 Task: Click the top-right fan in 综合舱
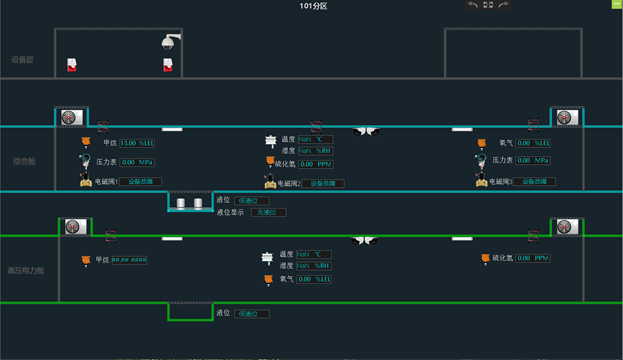567,117
